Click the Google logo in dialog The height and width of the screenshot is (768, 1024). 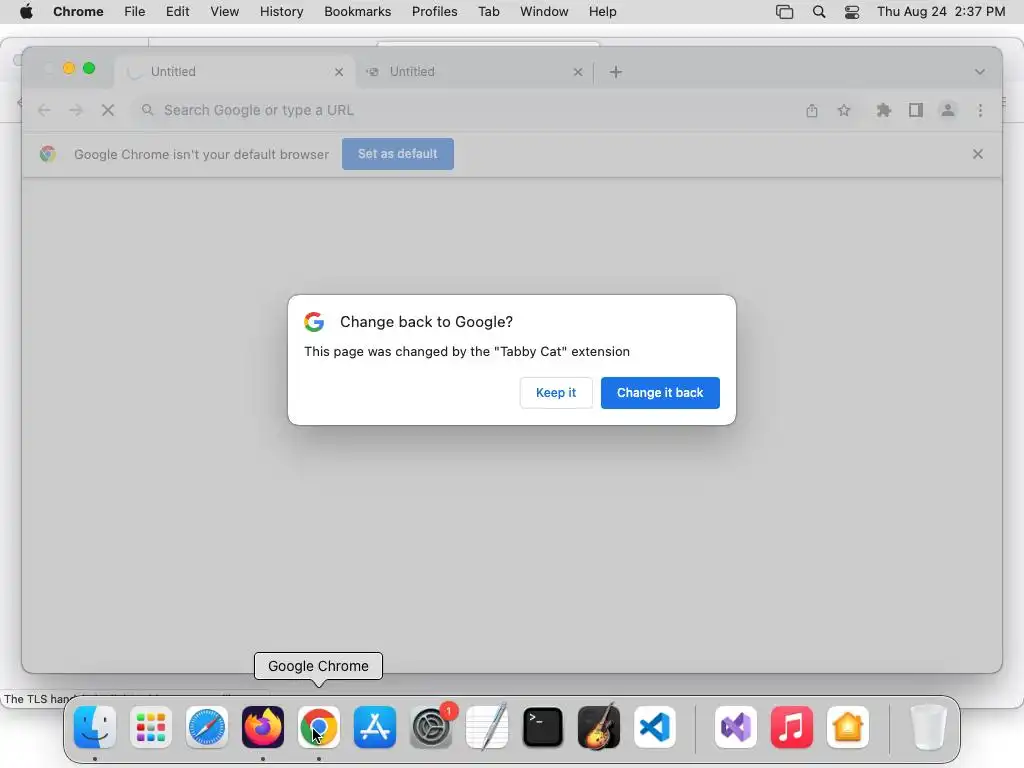314,321
